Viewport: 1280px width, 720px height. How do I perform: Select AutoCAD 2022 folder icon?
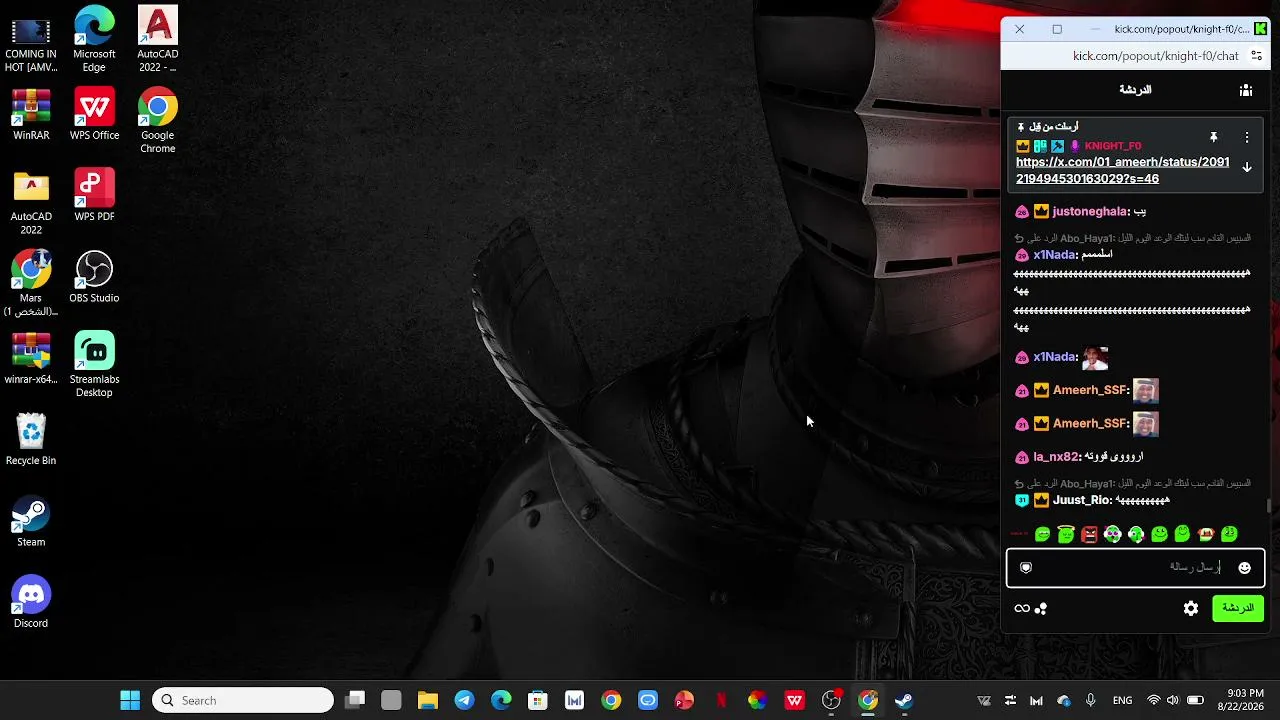point(31,203)
